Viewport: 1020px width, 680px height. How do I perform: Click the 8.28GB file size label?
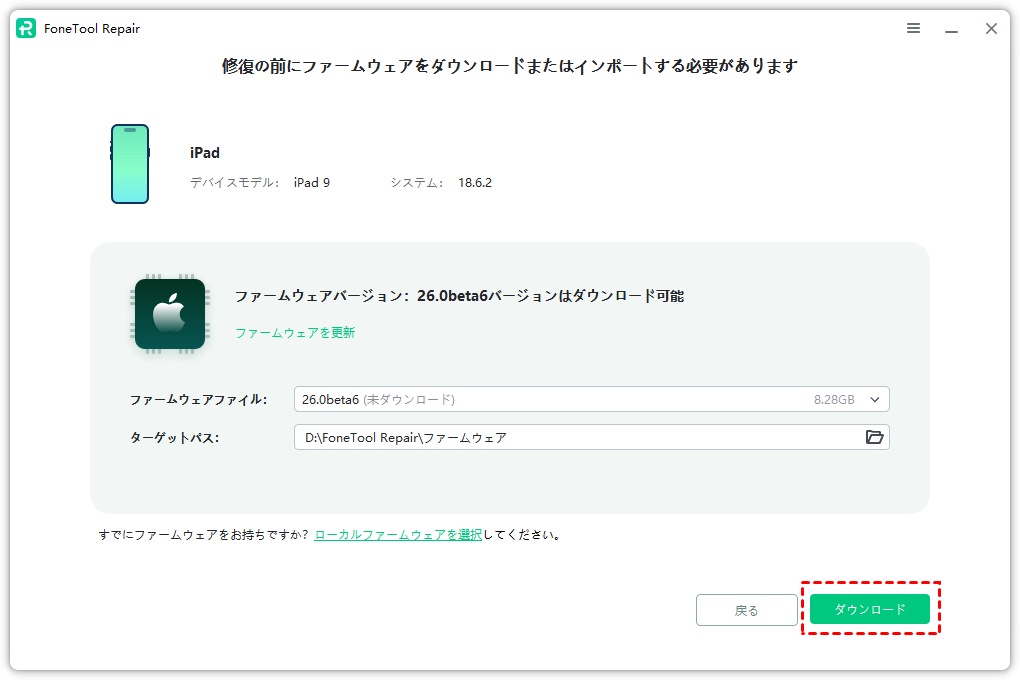click(837, 398)
